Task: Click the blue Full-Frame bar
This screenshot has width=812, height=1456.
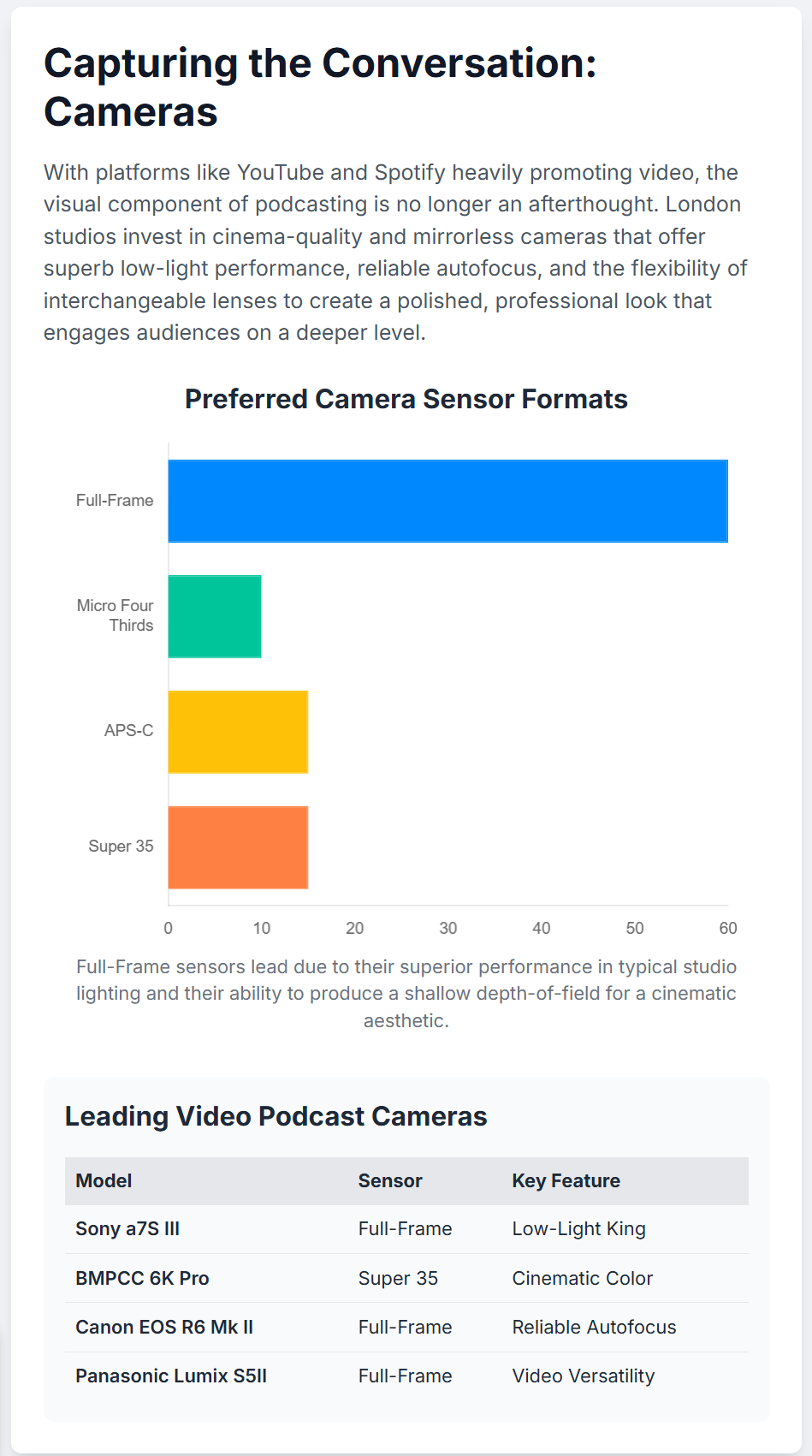Action: pyautogui.click(x=447, y=501)
